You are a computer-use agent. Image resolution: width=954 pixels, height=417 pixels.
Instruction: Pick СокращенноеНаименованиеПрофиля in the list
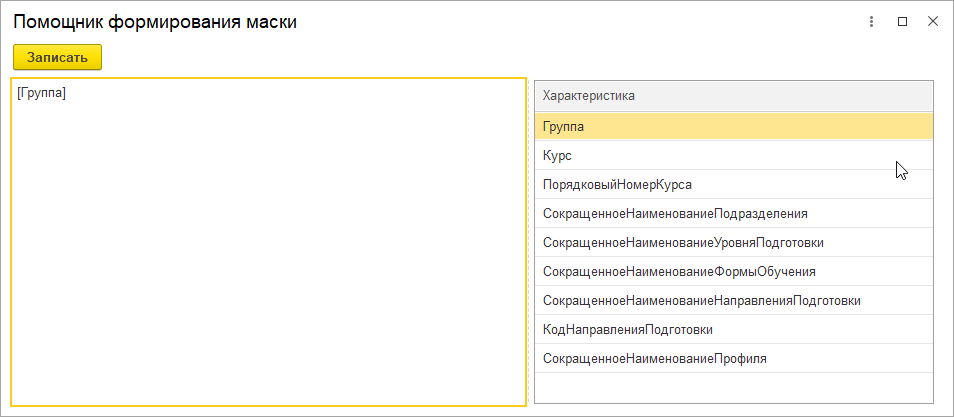click(x=734, y=359)
